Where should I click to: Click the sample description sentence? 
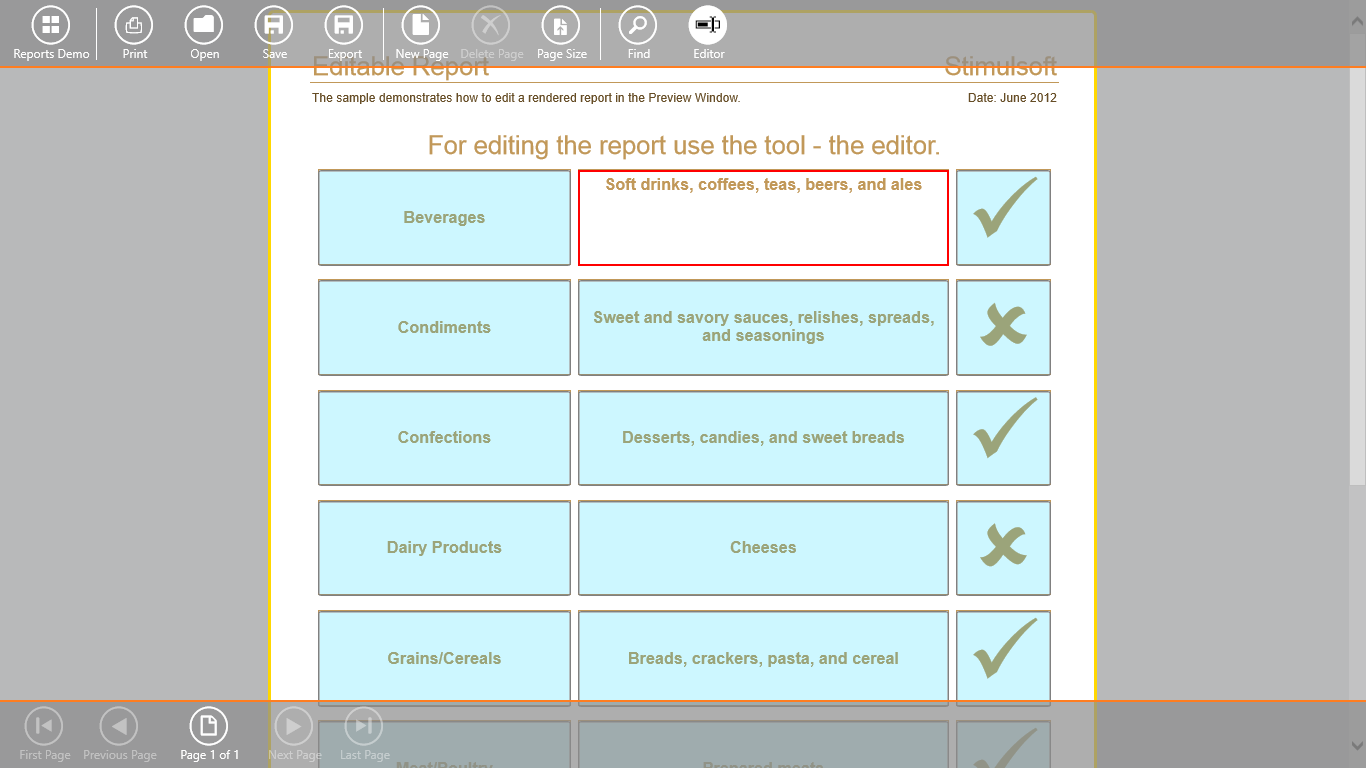click(526, 98)
